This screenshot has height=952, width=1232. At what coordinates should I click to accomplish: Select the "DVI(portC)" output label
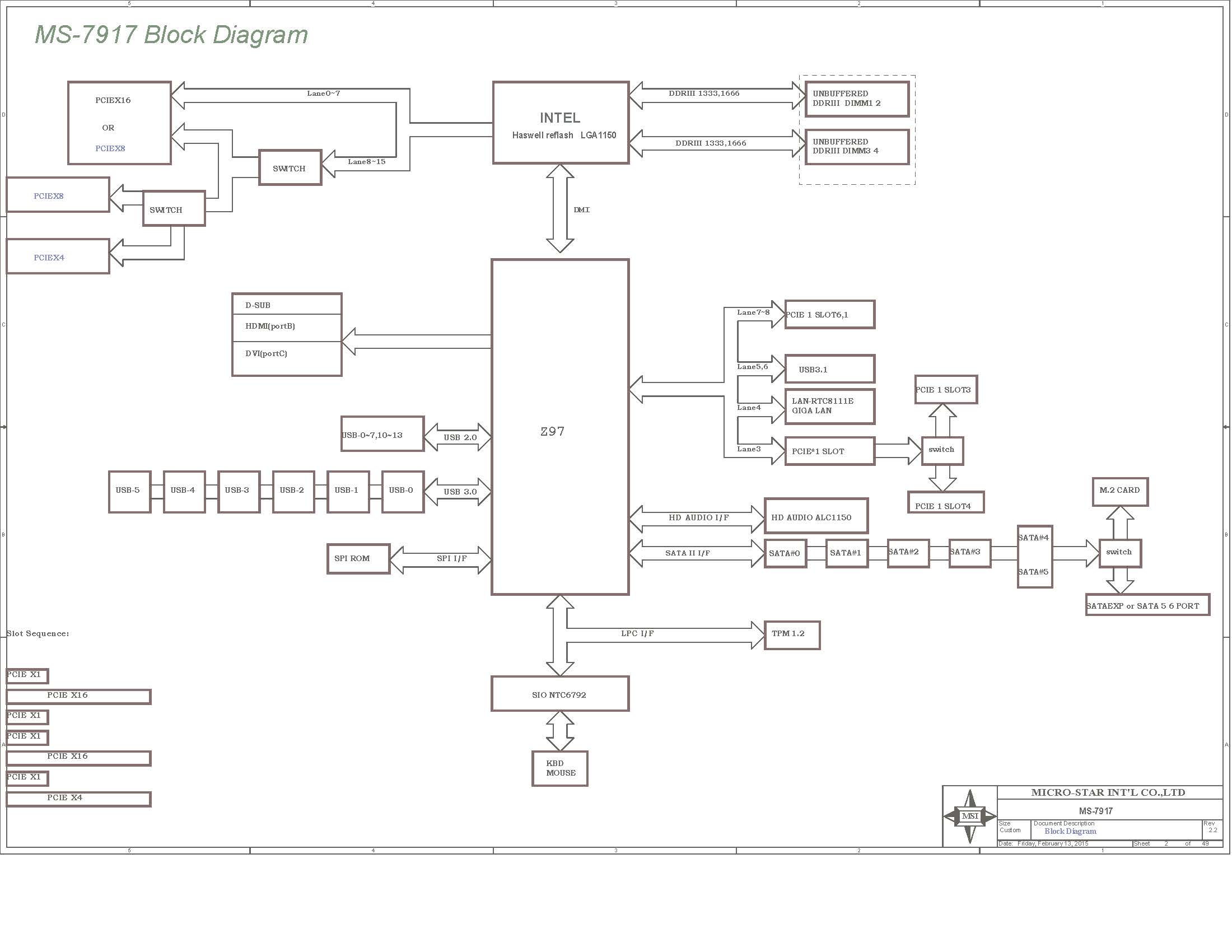pos(266,353)
